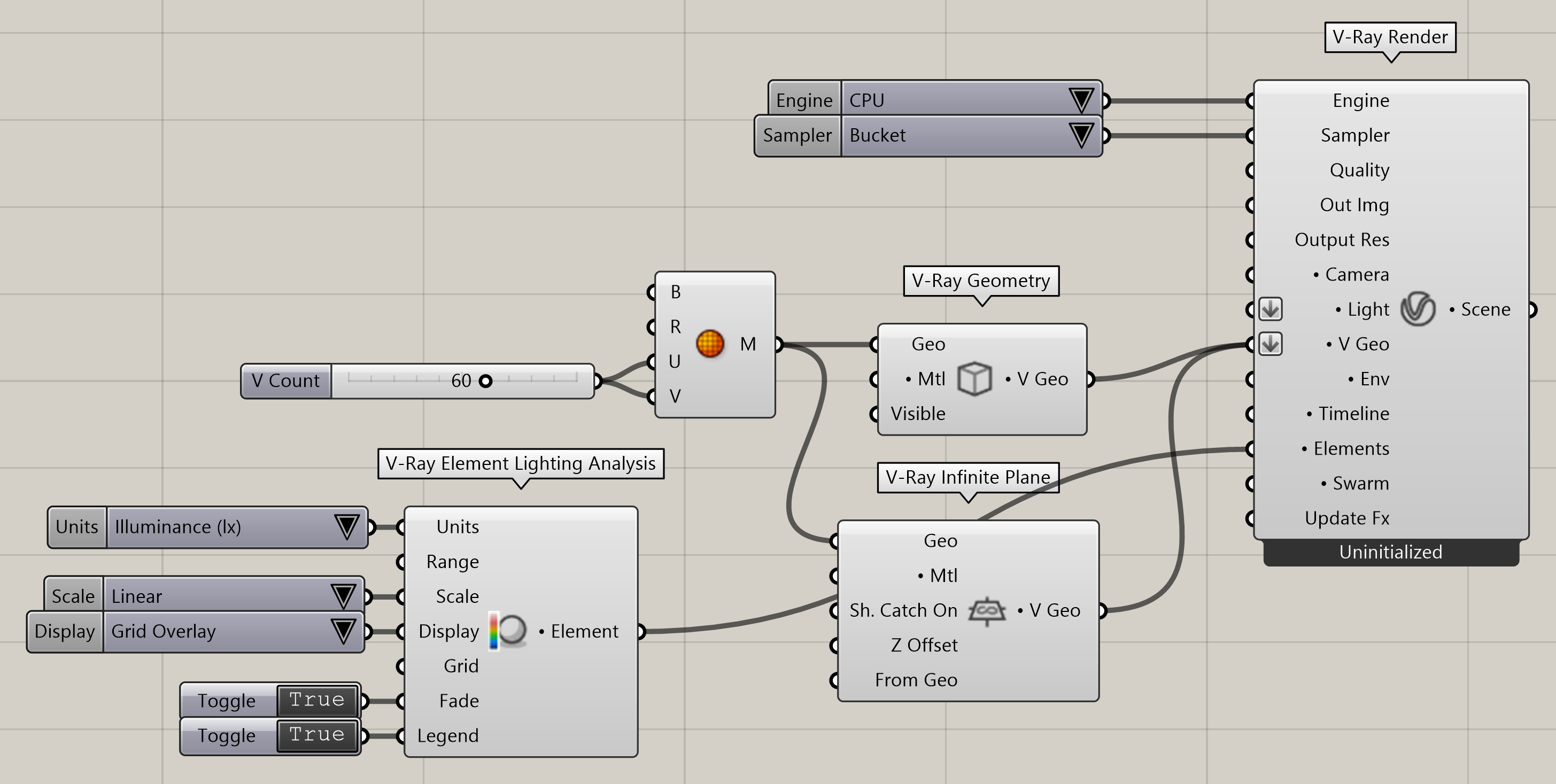Click the infinite plane icon
The height and width of the screenshot is (784, 1556).
(986, 611)
